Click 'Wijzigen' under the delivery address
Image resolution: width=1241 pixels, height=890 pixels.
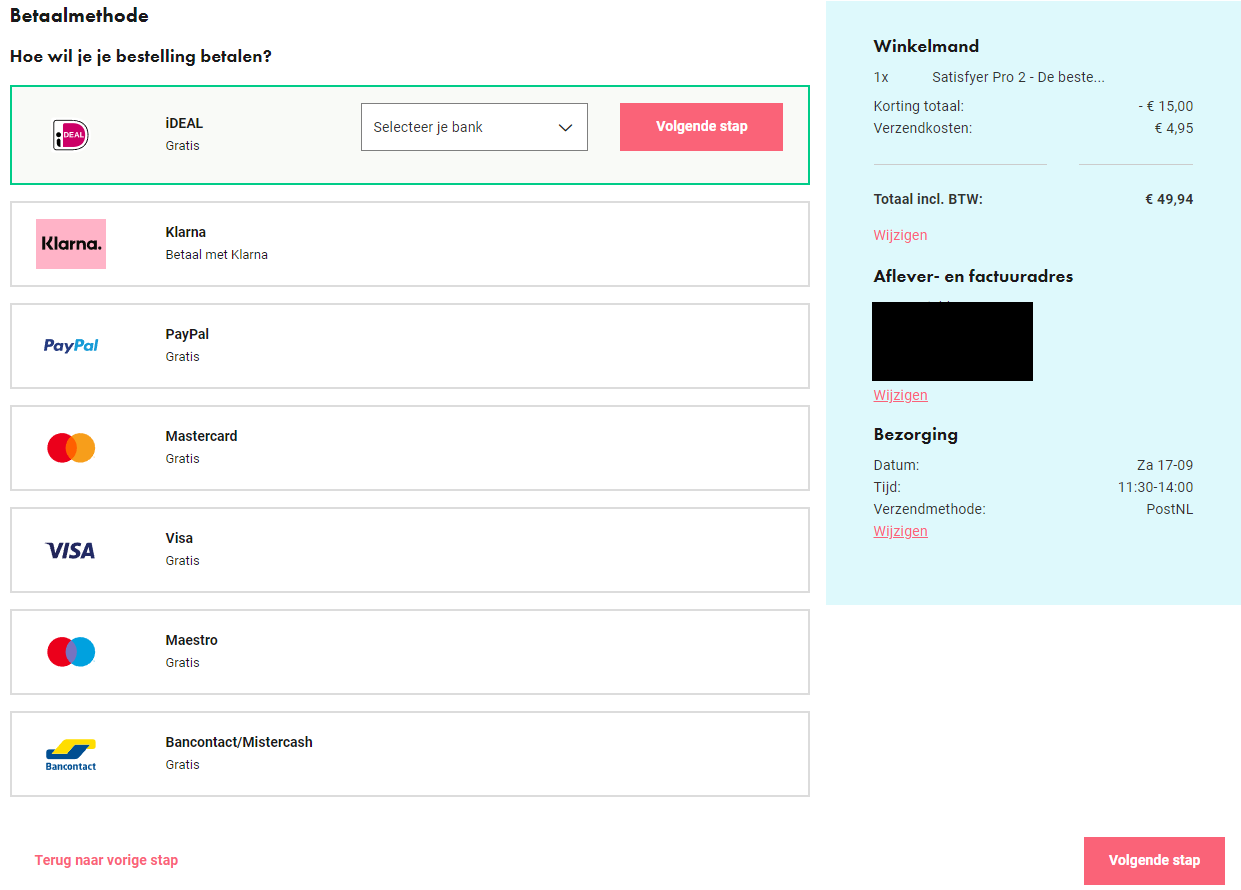coord(900,395)
